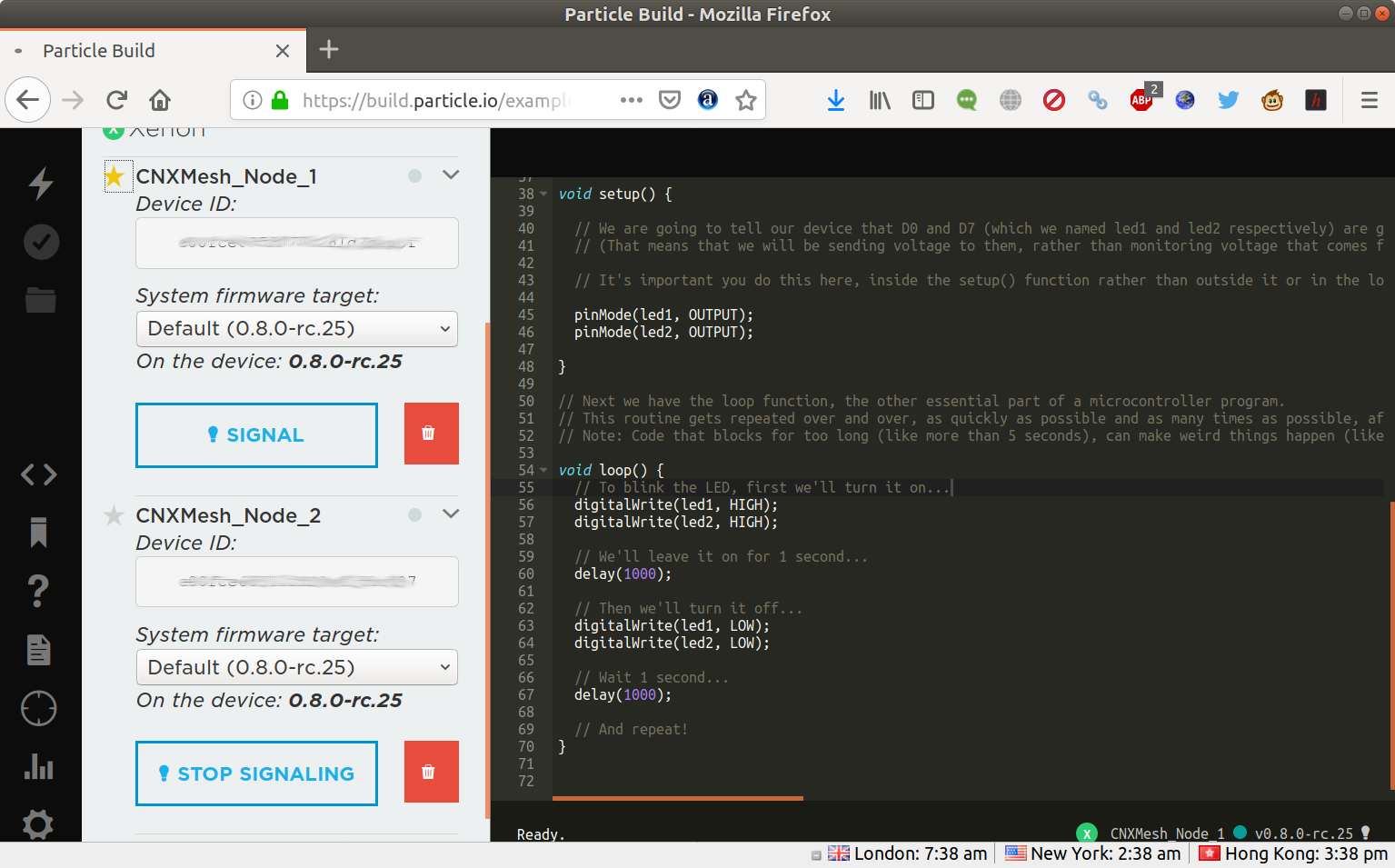Viewport: 1395px width, 868px height.
Task: Fold the loop() function at line 54
Action: (x=543, y=470)
